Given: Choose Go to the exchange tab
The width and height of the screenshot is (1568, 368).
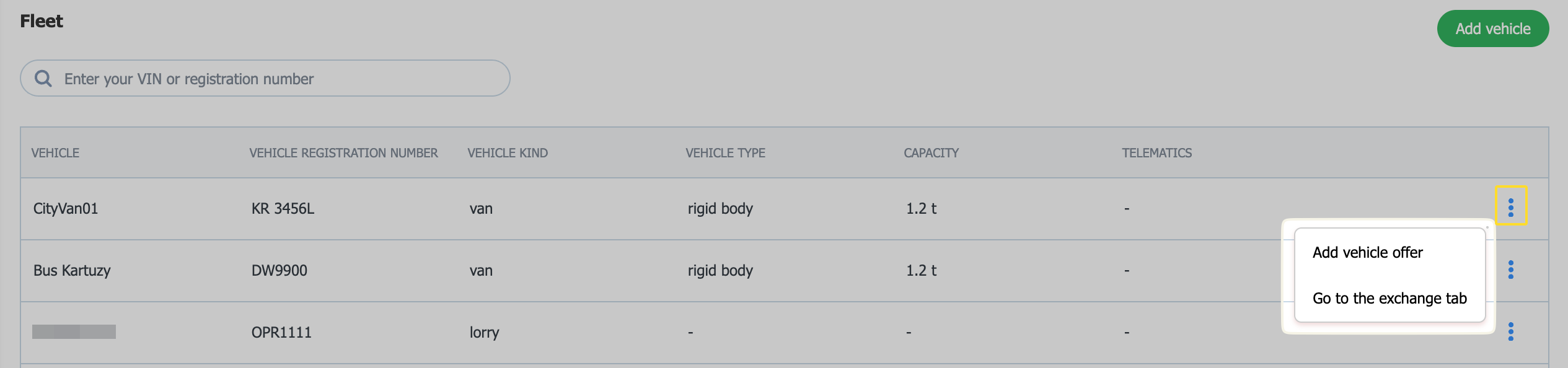Looking at the screenshot, I should coord(1389,299).
